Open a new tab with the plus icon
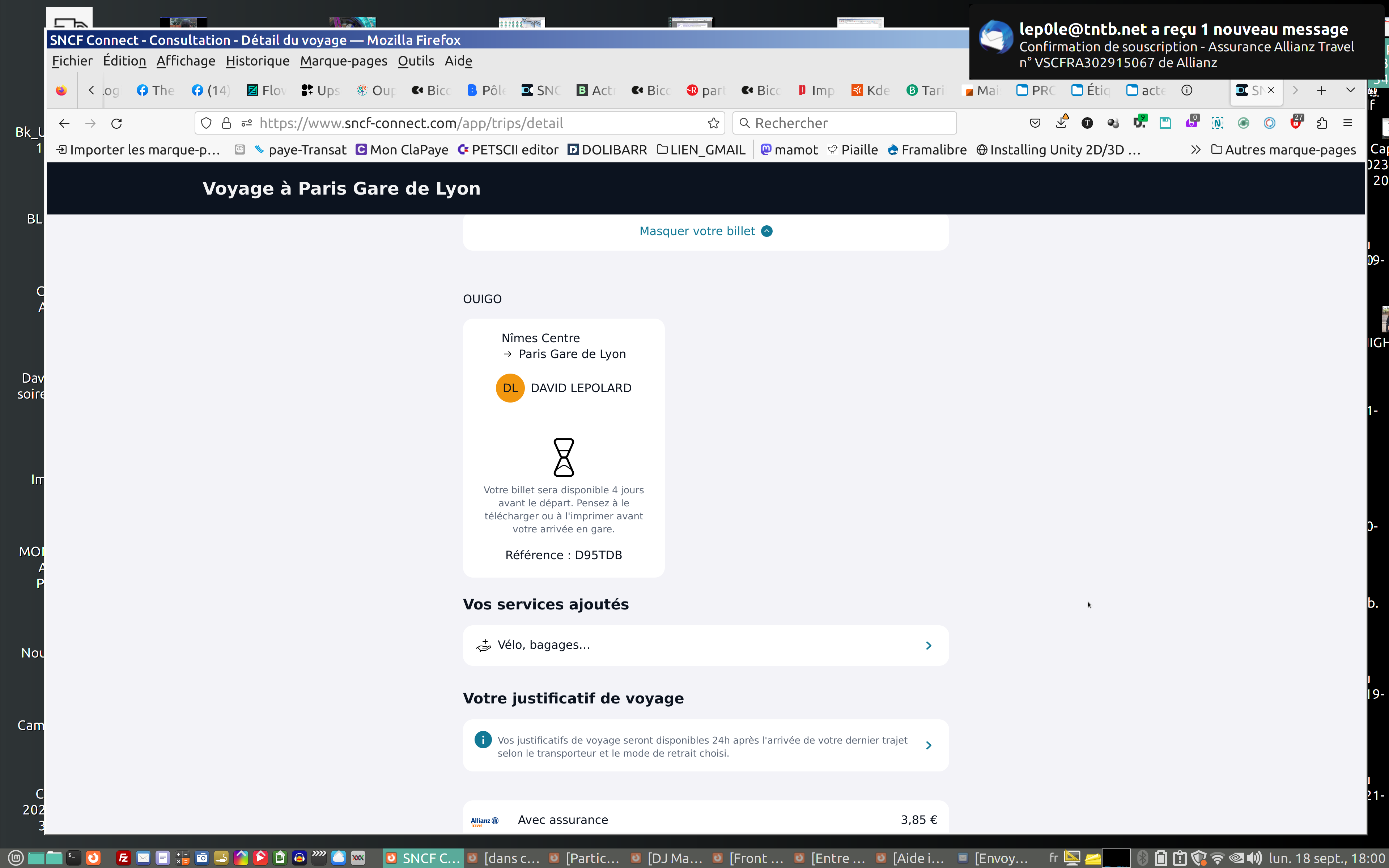Image resolution: width=1389 pixels, height=868 pixels. click(1321, 91)
